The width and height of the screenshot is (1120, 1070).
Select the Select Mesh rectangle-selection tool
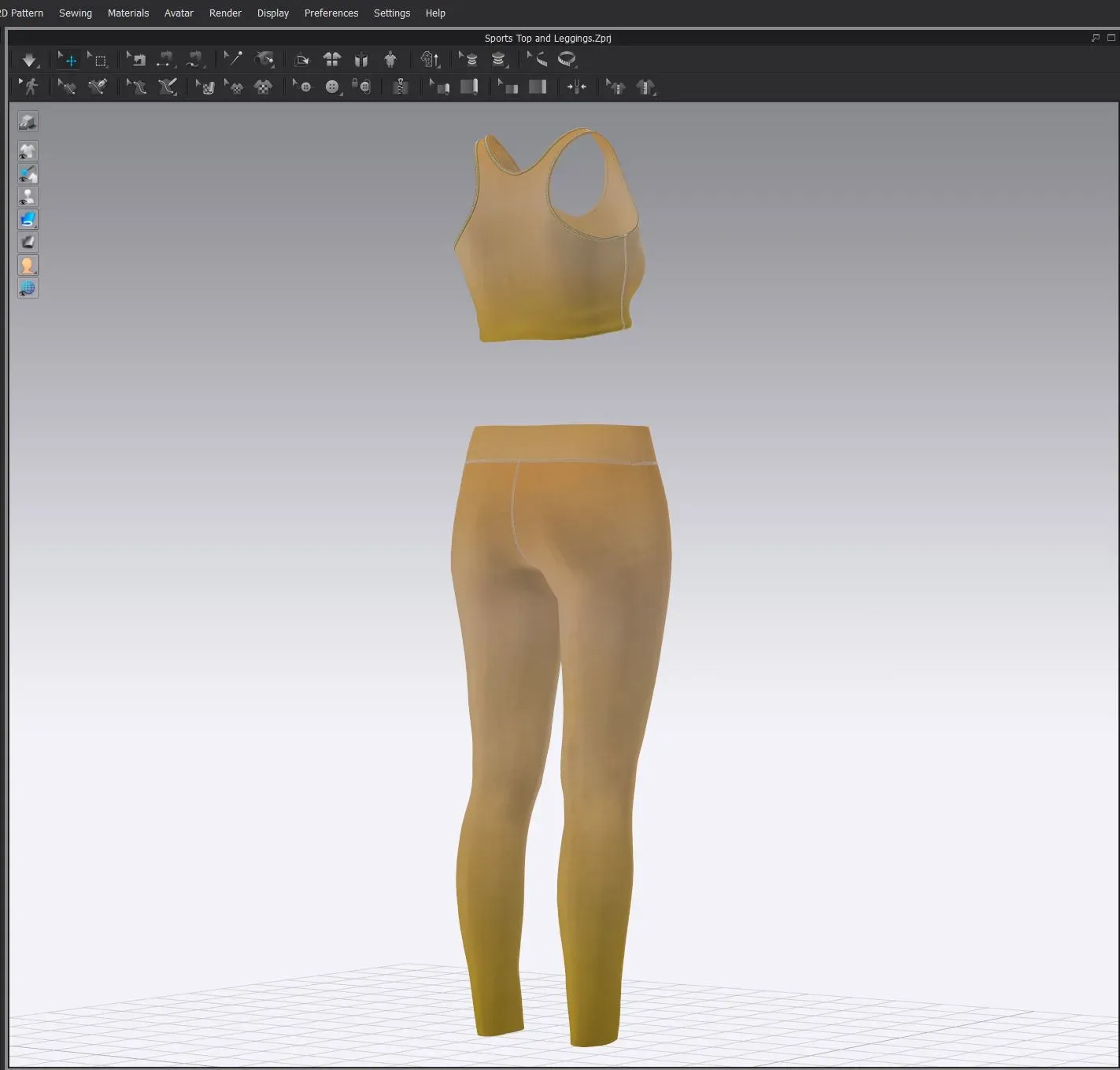pyautogui.click(x=98, y=60)
